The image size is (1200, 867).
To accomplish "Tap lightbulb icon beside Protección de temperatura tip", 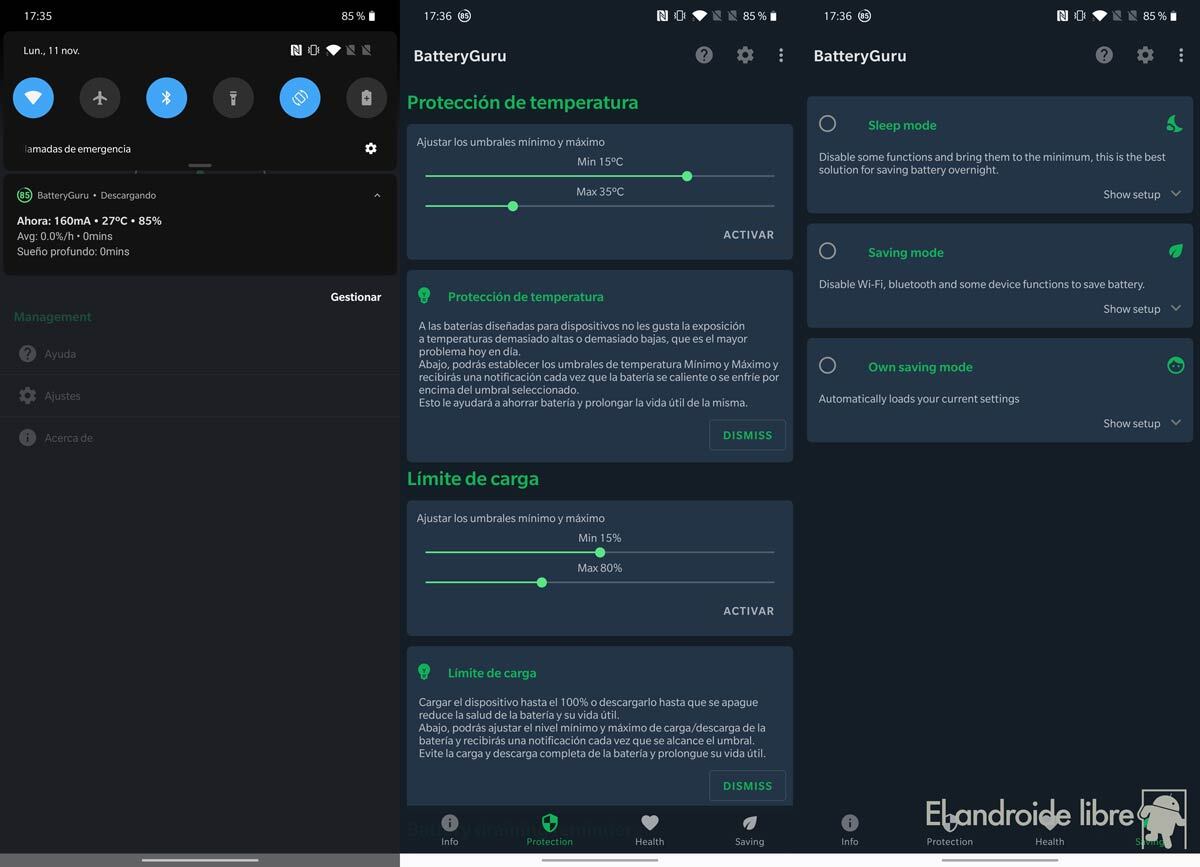I will [424, 296].
